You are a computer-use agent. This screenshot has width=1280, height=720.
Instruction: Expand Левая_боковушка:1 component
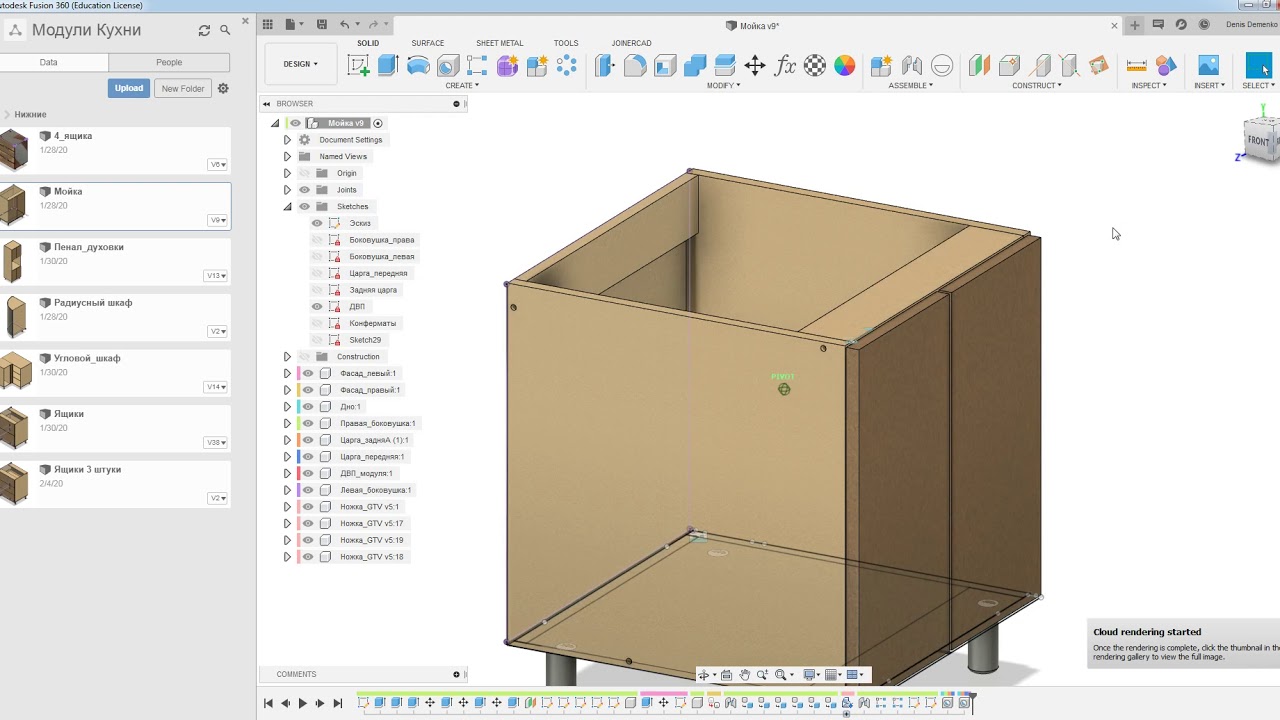point(287,490)
